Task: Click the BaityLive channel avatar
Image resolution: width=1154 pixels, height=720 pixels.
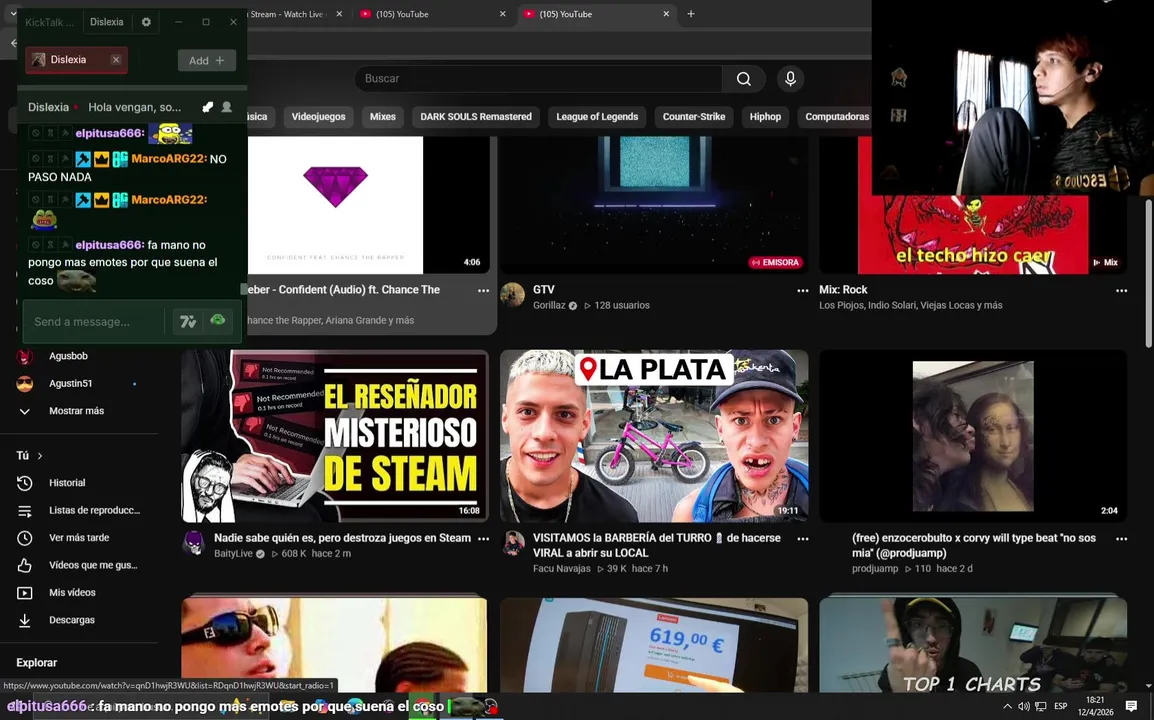Action: pyautogui.click(x=194, y=543)
